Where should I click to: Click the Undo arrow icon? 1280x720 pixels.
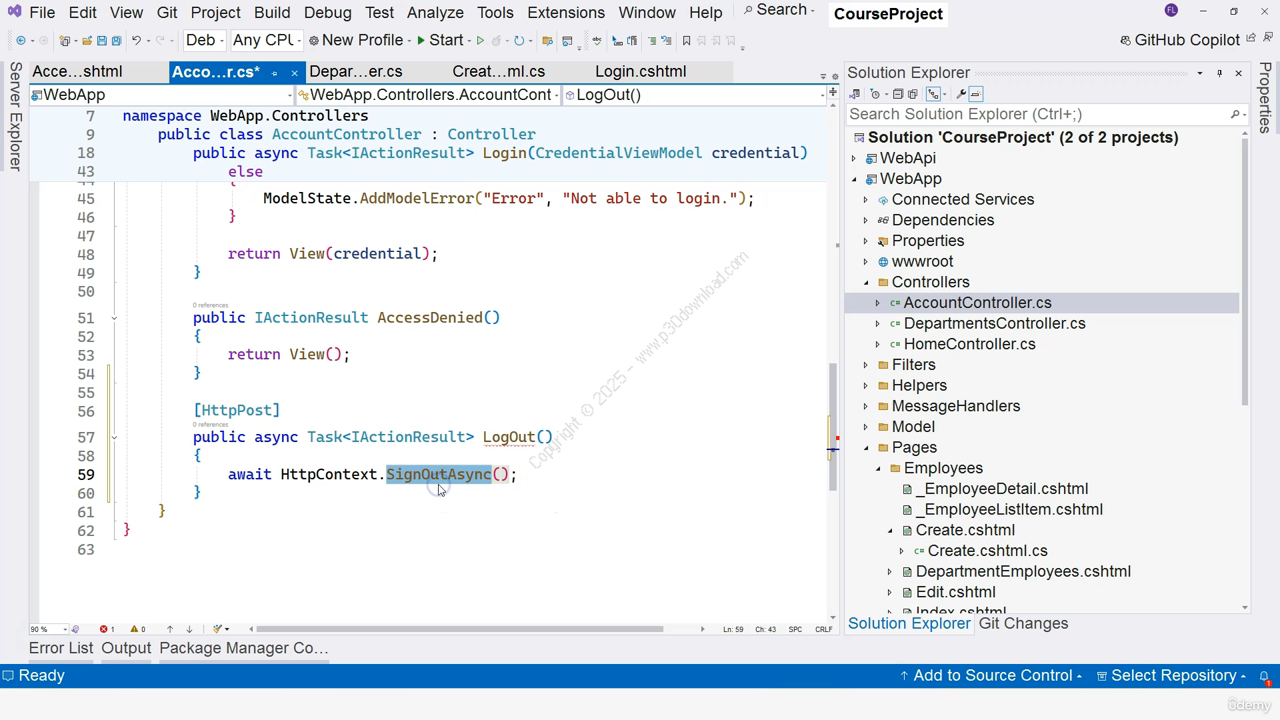(137, 41)
